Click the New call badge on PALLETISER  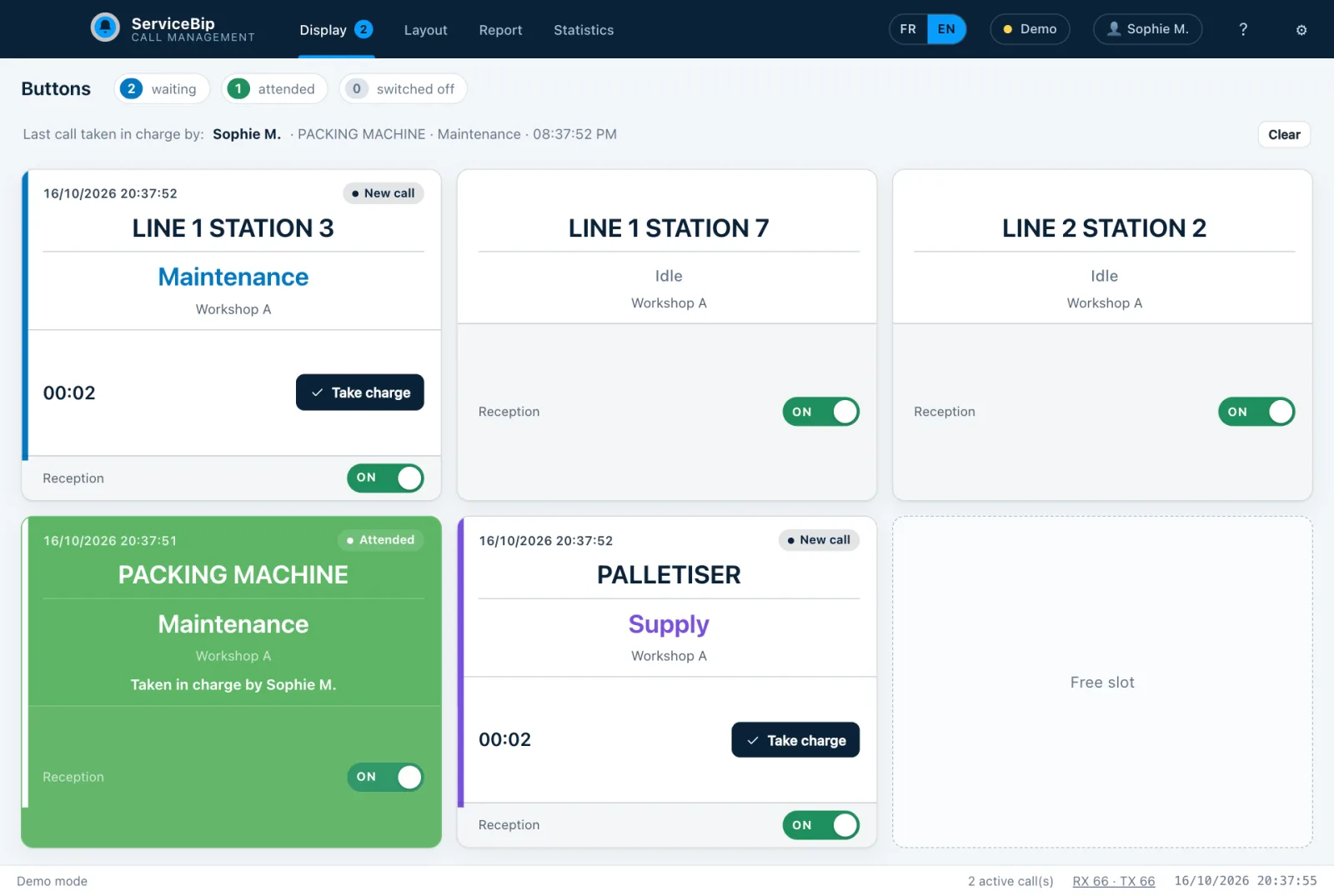pyautogui.click(x=819, y=540)
